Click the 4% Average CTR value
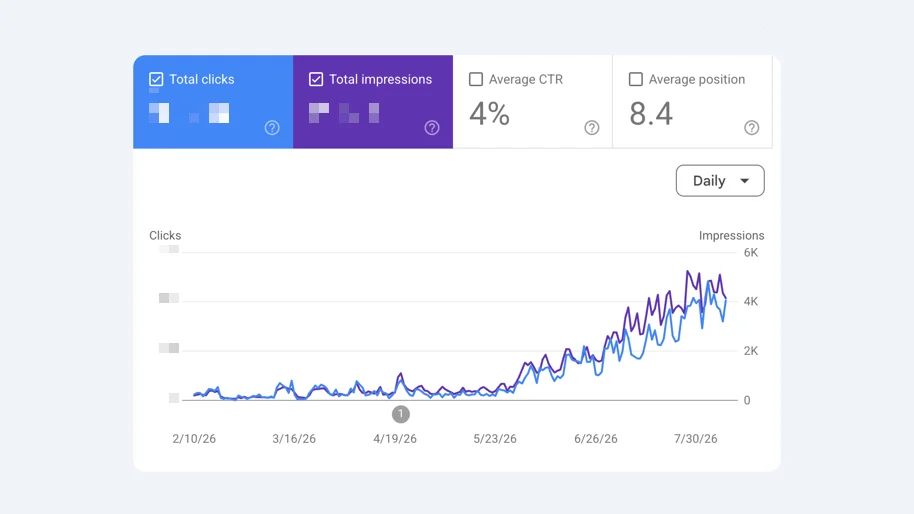 [x=490, y=114]
